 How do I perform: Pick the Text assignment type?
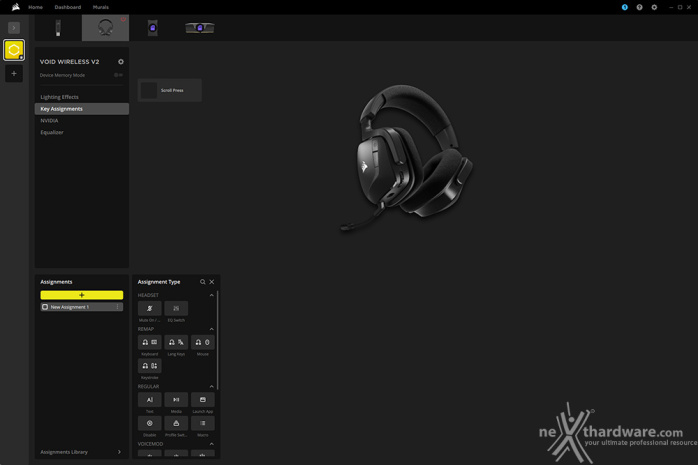(150, 400)
